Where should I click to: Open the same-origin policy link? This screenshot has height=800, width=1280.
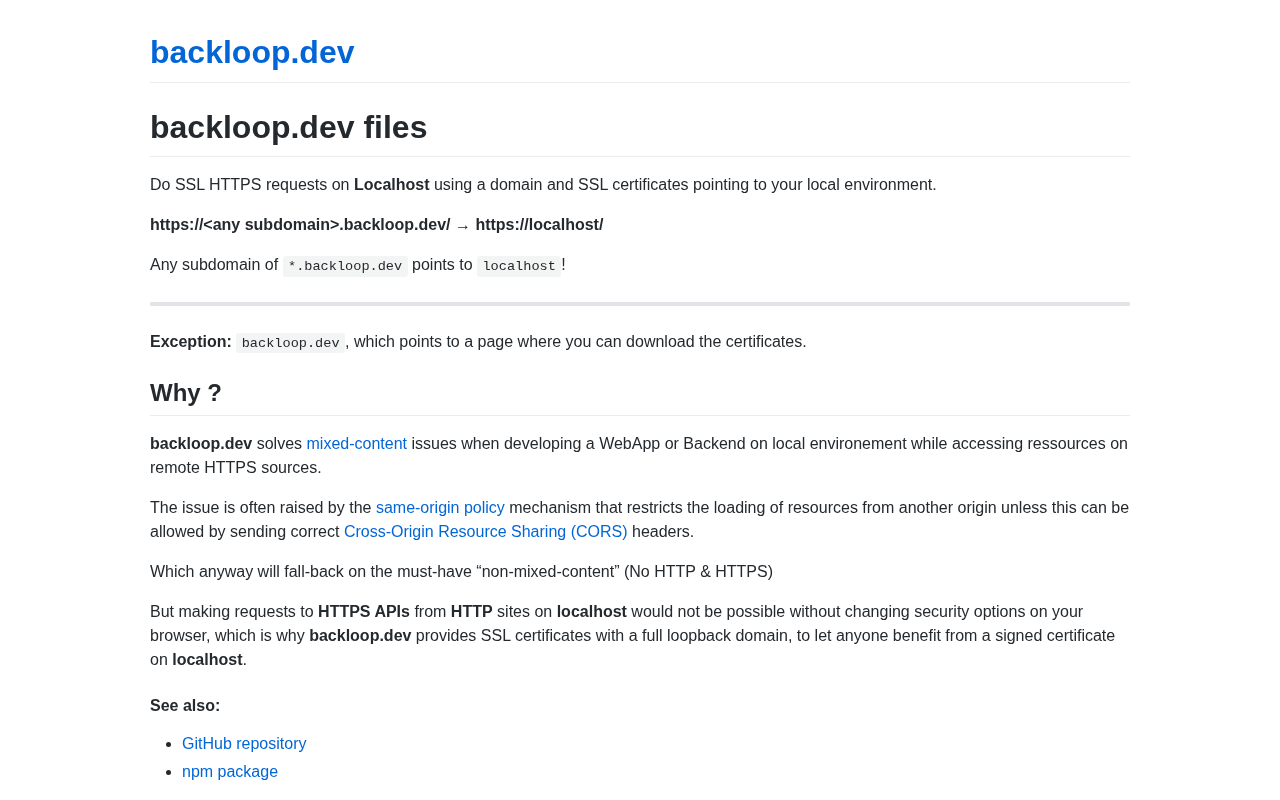click(440, 507)
